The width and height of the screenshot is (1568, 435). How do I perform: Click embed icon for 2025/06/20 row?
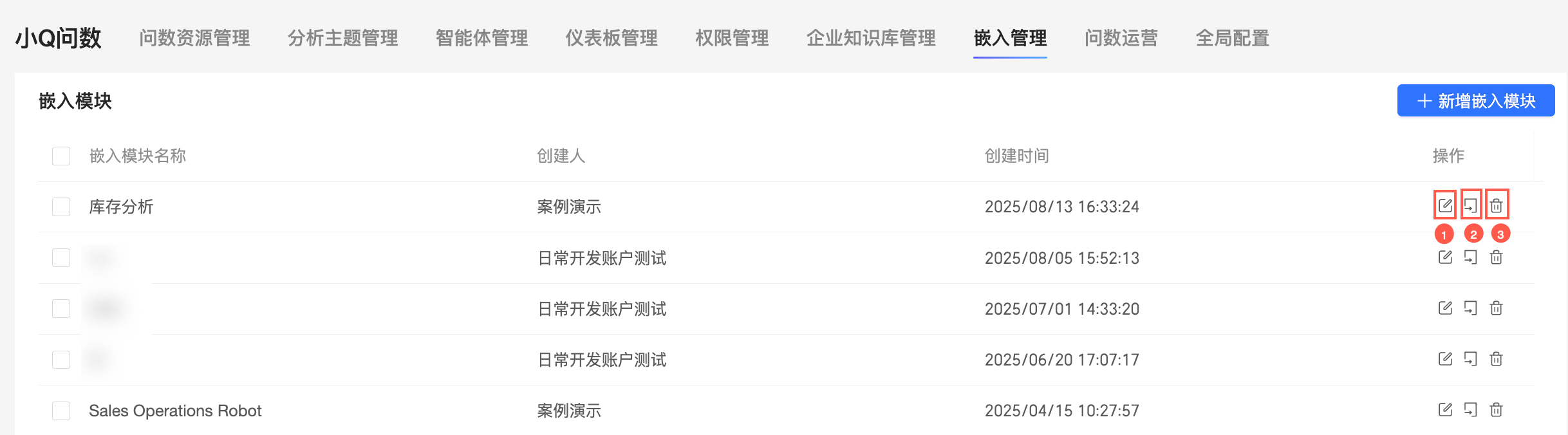tap(1471, 358)
